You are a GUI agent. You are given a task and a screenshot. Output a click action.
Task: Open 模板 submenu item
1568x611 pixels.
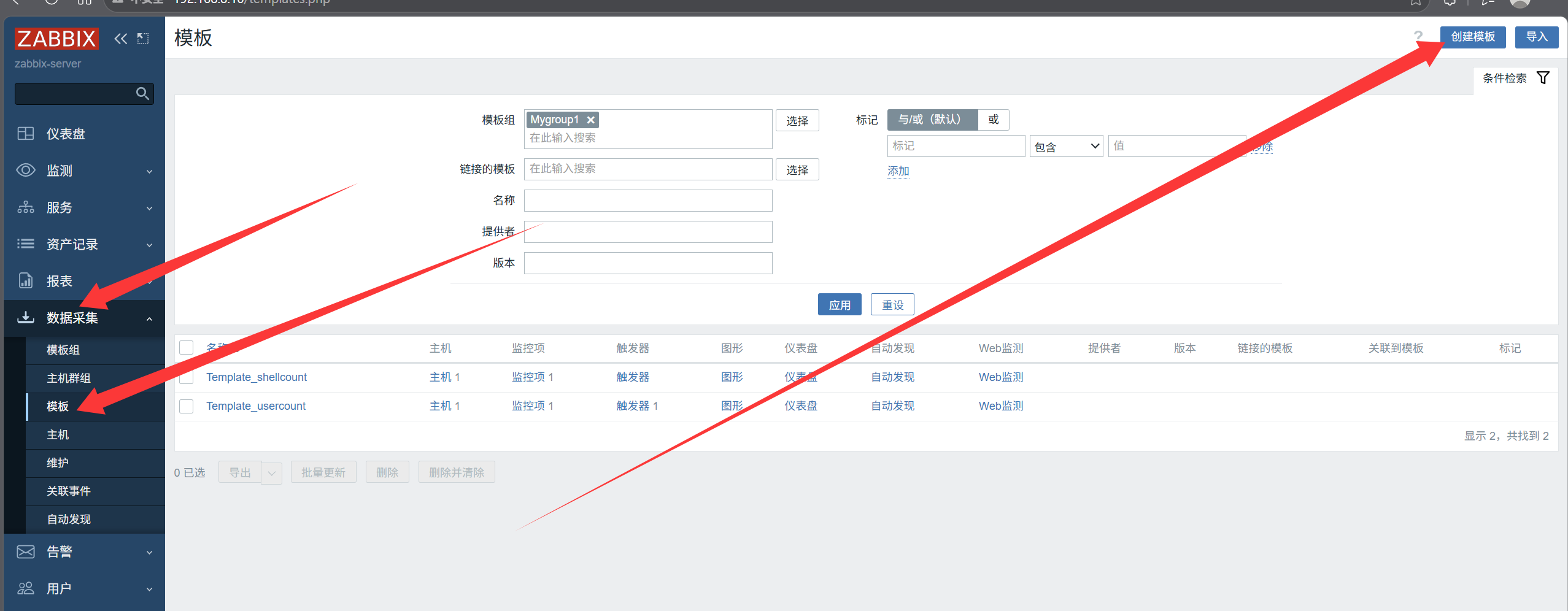(x=95, y=406)
